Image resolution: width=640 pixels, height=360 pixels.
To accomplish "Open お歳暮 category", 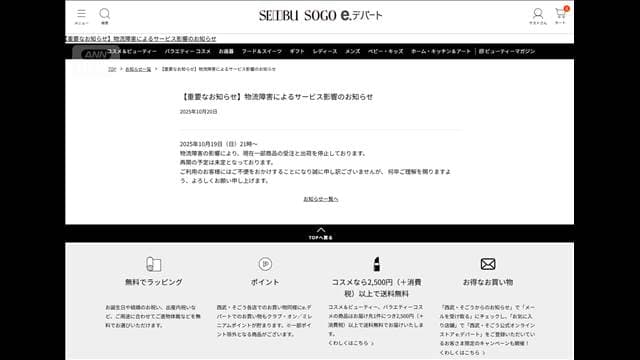I will pos(226,51).
